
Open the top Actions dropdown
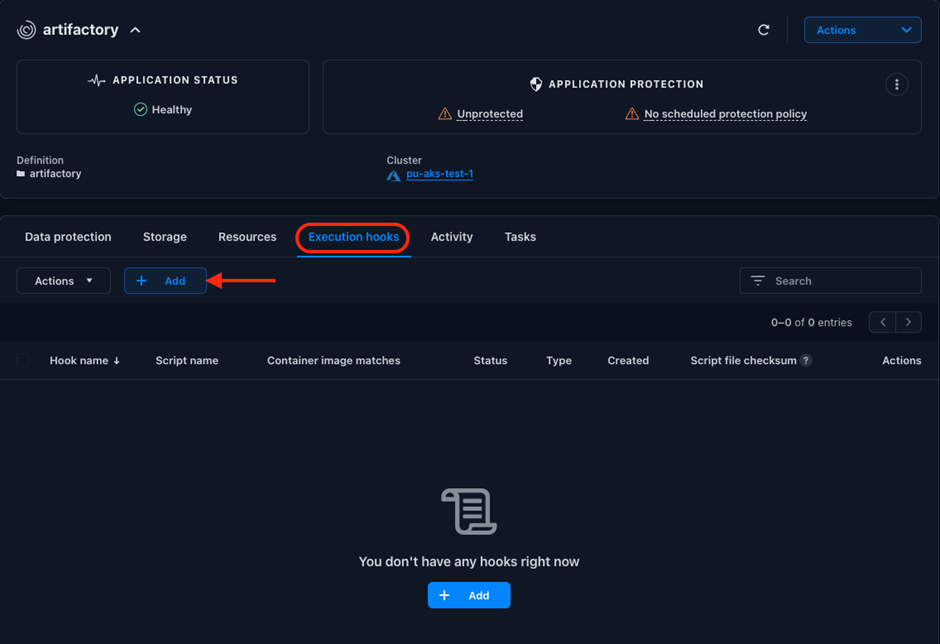tap(863, 30)
